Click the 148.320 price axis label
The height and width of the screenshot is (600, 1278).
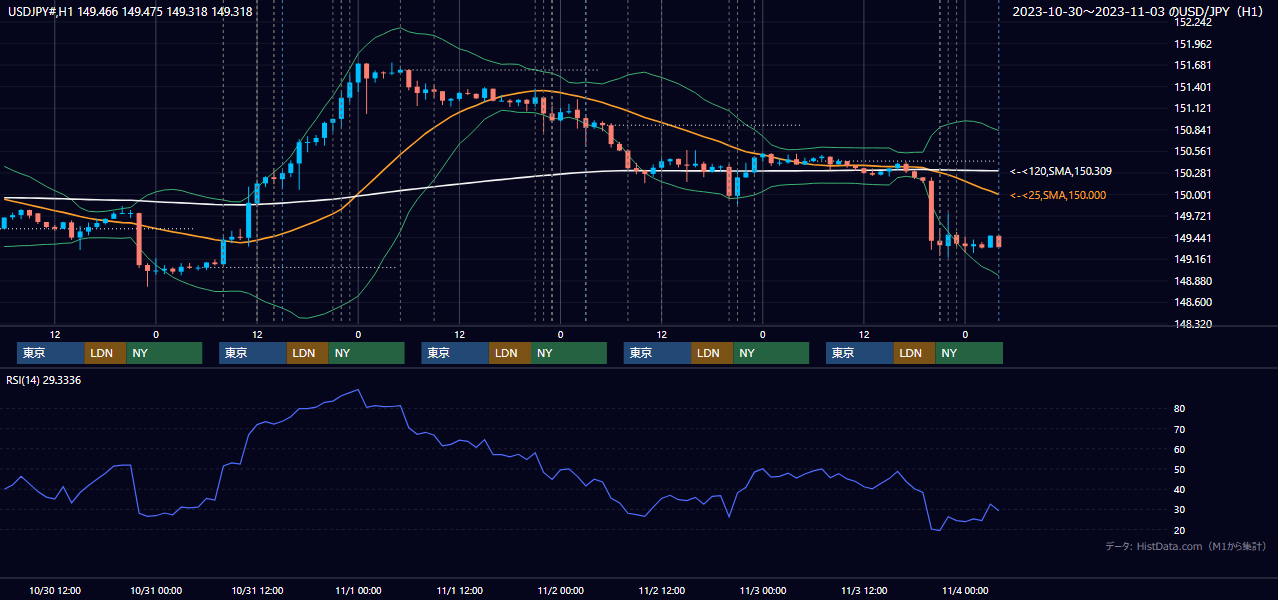pyautogui.click(x=1193, y=324)
